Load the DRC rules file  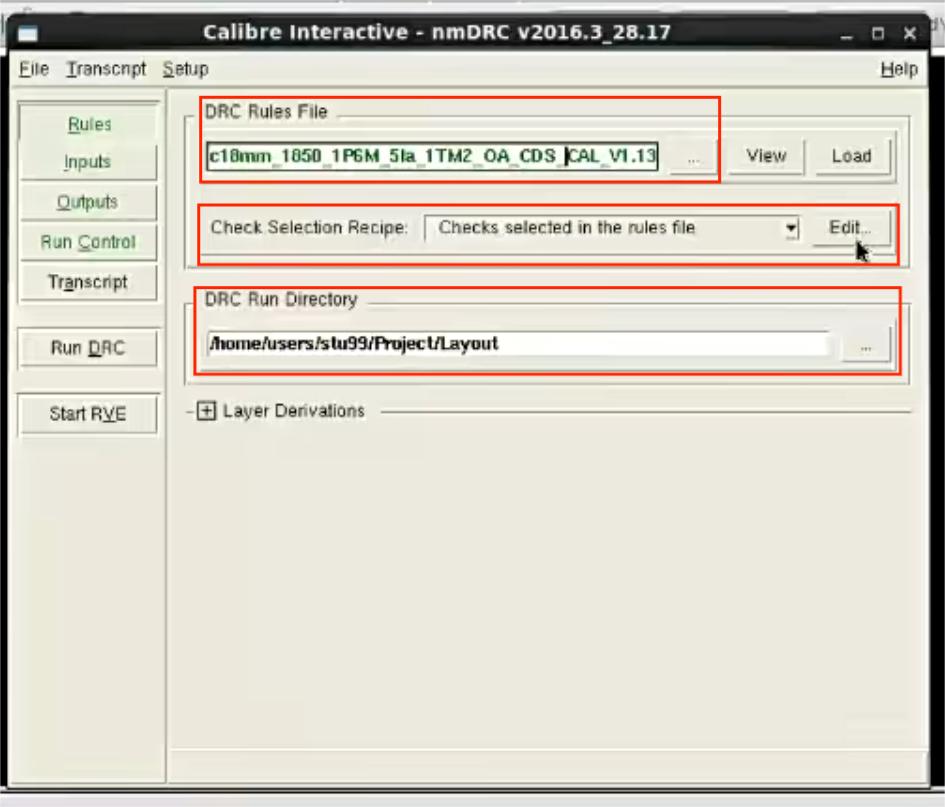click(852, 156)
